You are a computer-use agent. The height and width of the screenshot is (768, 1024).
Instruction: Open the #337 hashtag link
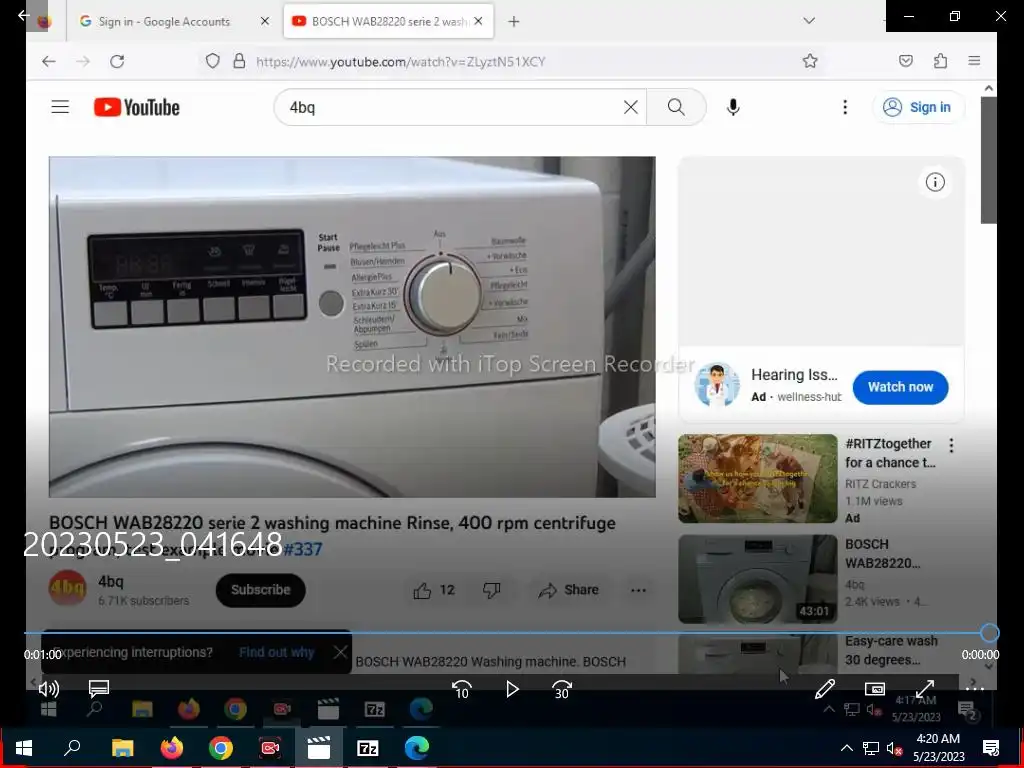click(x=302, y=549)
